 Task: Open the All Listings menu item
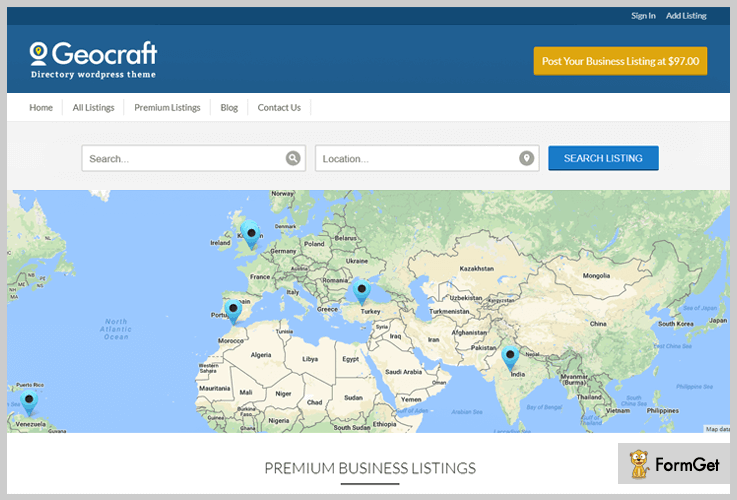click(93, 108)
